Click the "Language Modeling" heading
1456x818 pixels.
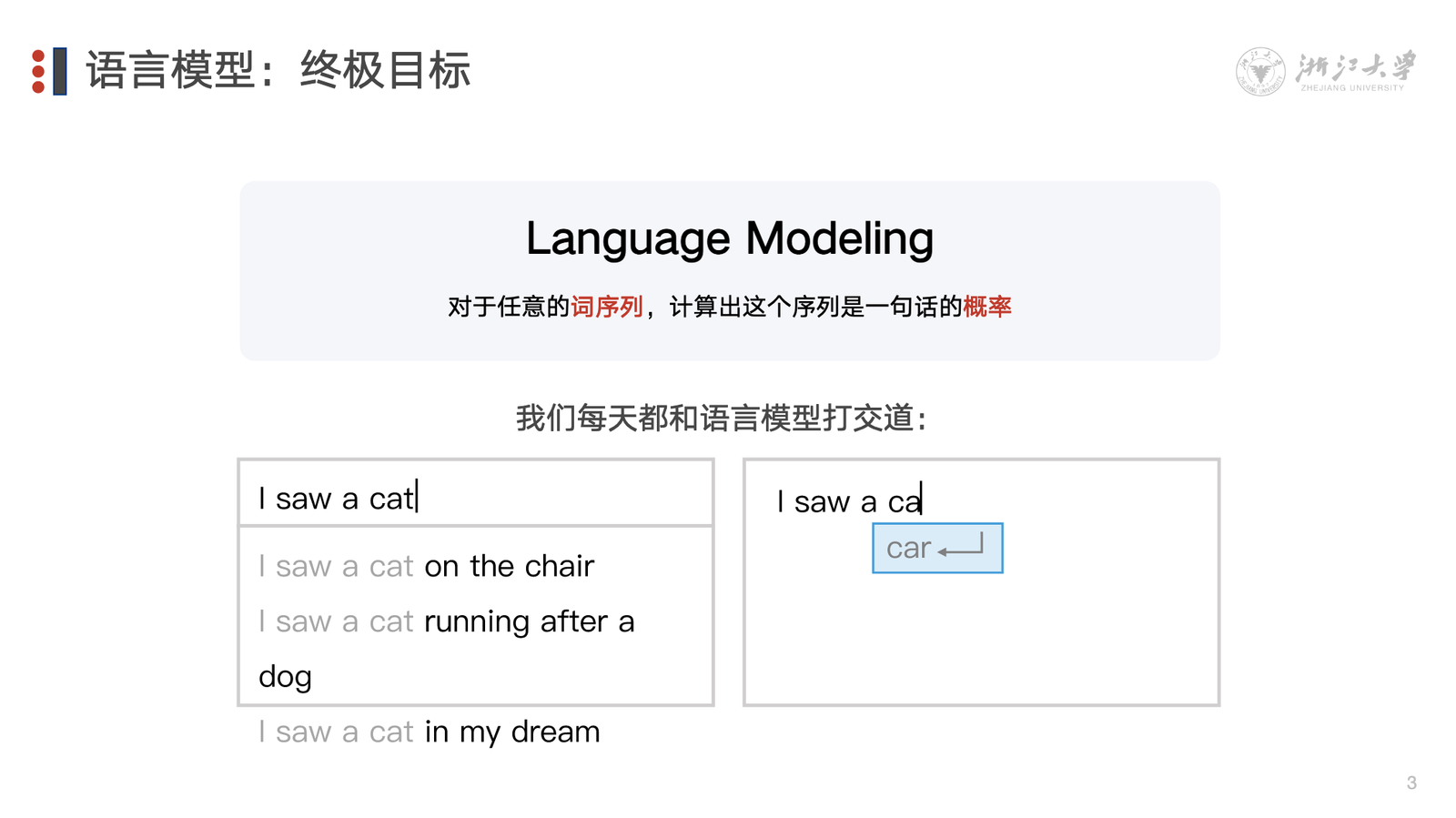tap(730, 238)
